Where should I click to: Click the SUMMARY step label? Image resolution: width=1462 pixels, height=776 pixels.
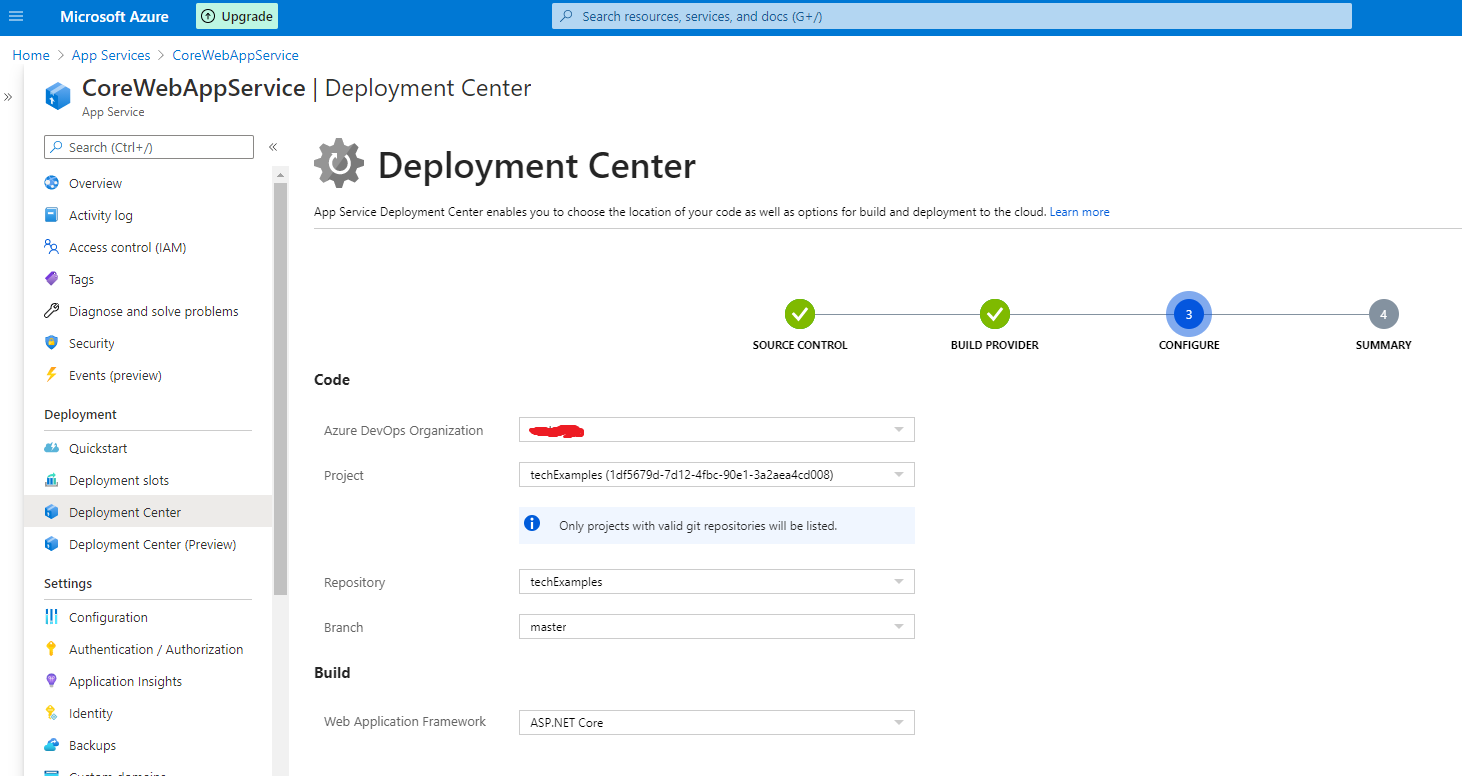pyautogui.click(x=1384, y=345)
